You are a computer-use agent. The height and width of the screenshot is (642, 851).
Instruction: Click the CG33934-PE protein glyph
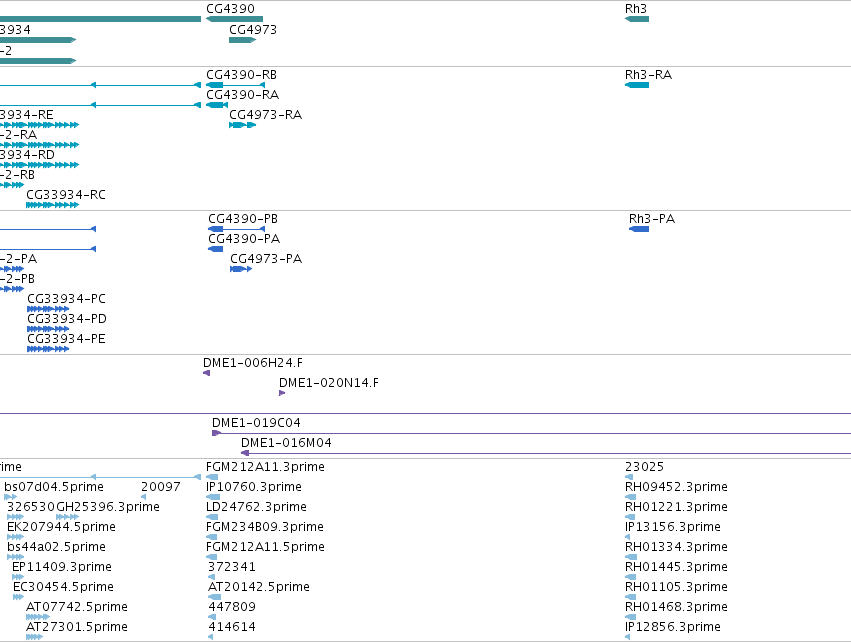pos(48,349)
